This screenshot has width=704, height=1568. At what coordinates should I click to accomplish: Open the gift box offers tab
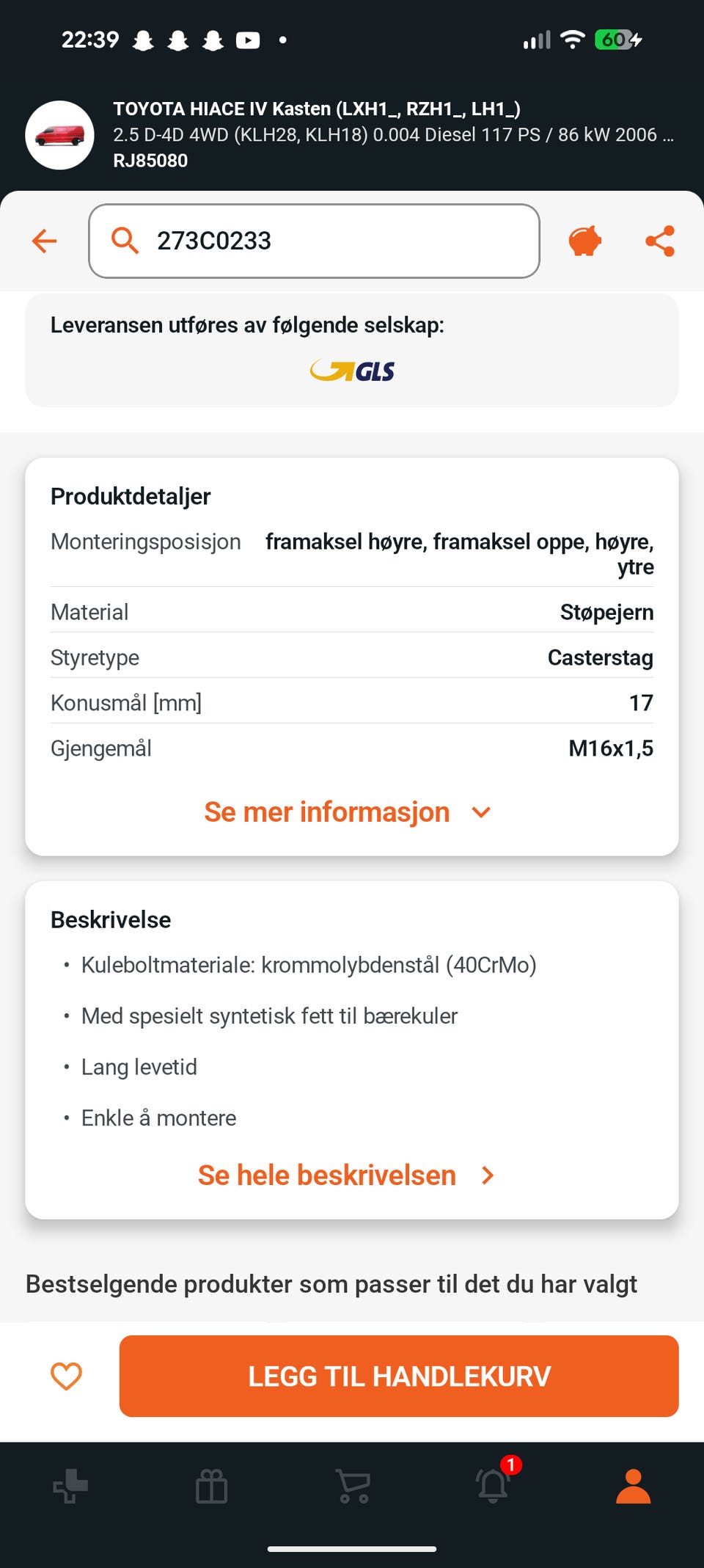coord(212,1487)
